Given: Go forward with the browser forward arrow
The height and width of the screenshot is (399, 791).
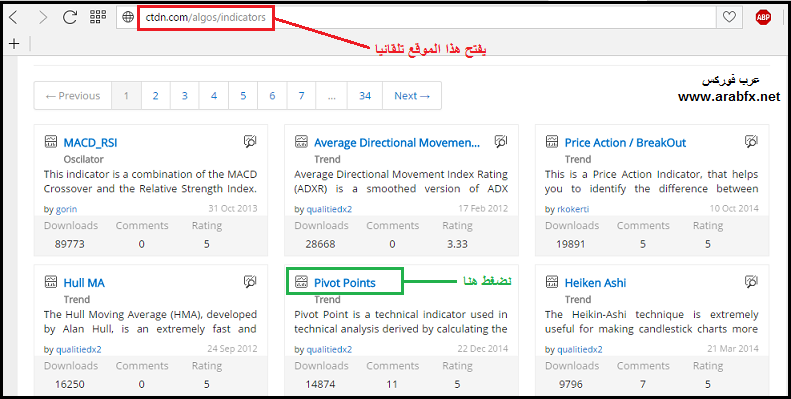Looking at the screenshot, I should [x=42, y=17].
